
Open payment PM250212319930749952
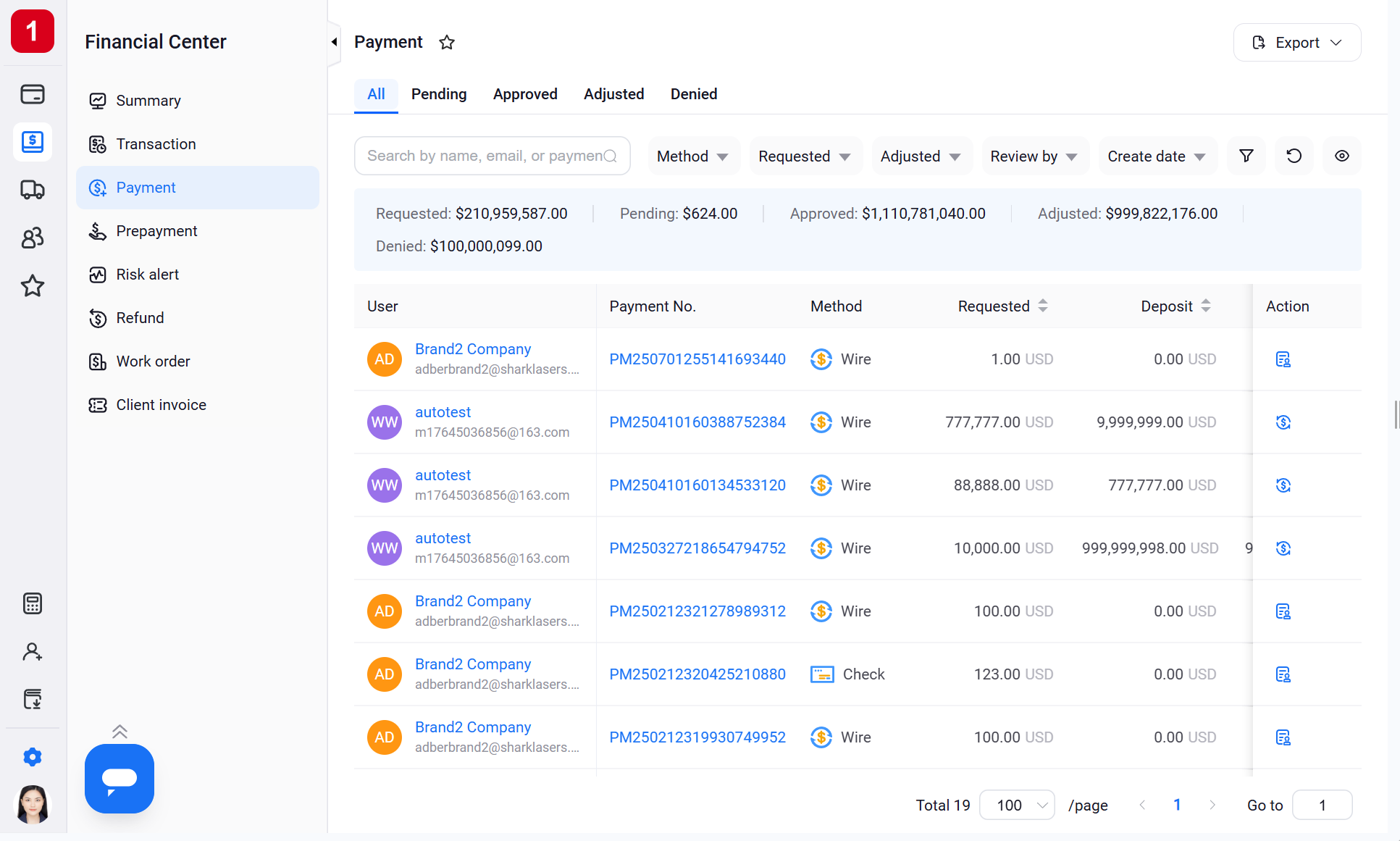697,737
